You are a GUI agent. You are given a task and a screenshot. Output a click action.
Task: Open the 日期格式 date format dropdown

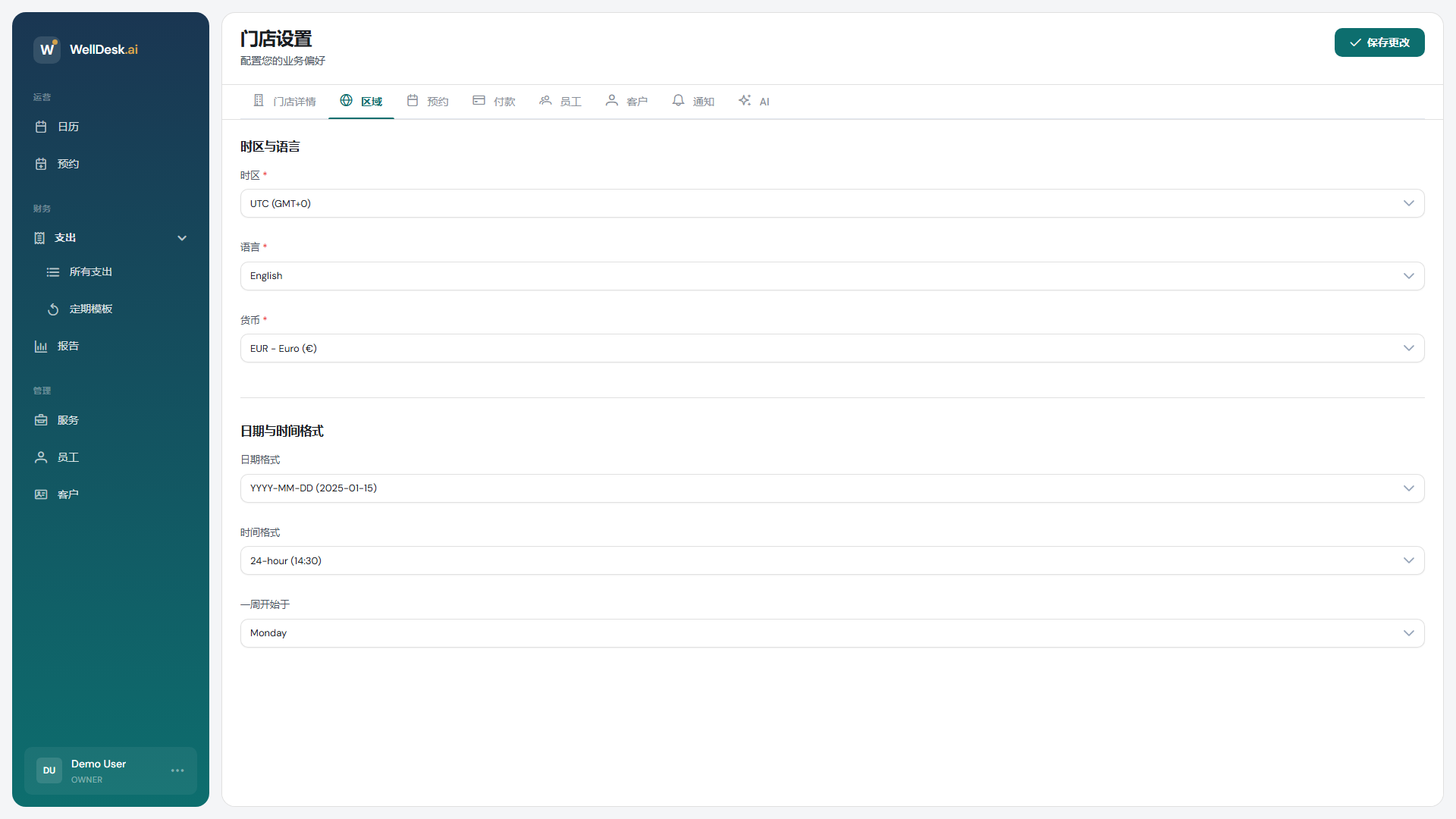[x=832, y=488]
